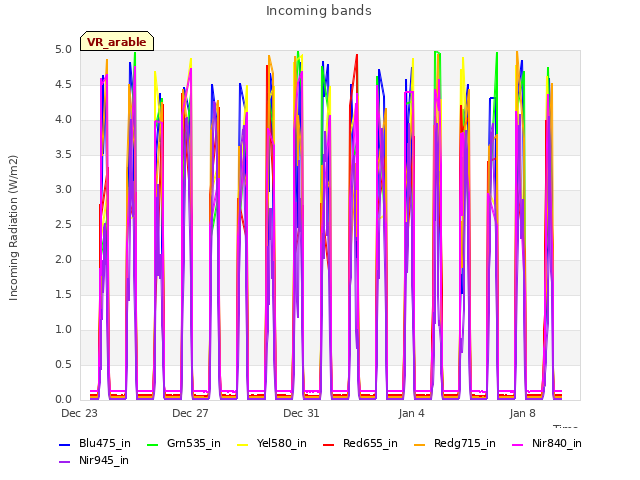Click the 2.0 y-axis tick label

[64, 260]
